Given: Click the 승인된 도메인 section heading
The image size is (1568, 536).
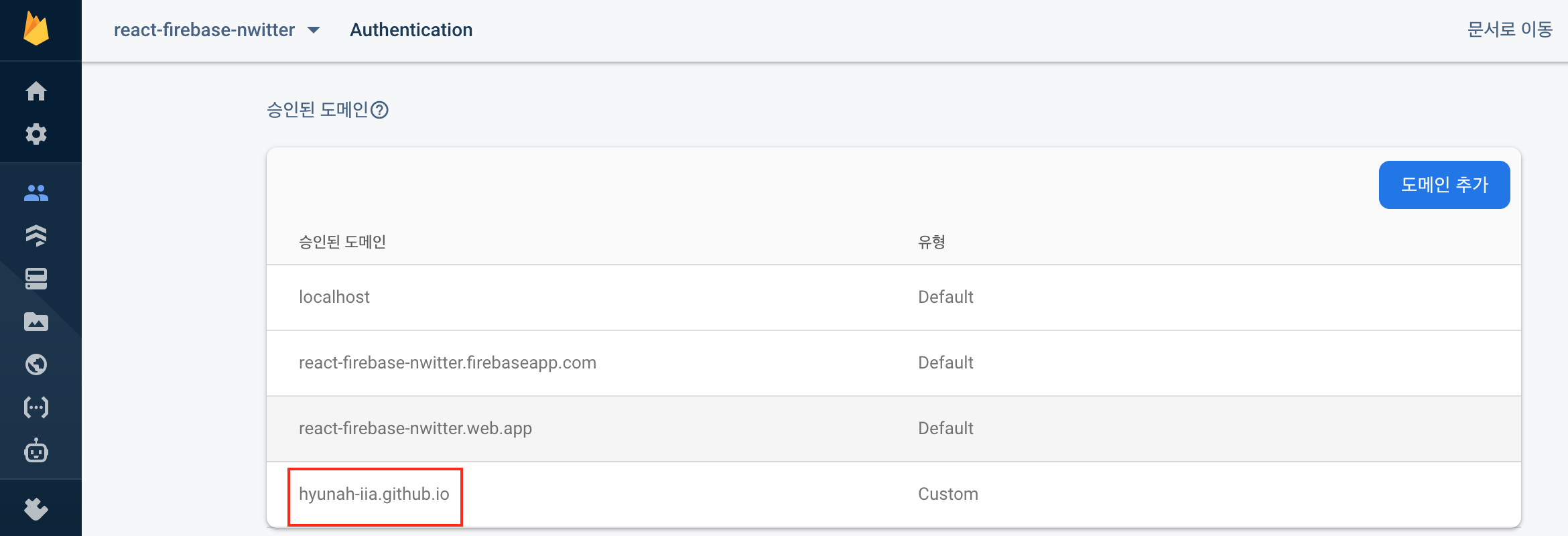Looking at the screenshot, I should coord(318,110).
